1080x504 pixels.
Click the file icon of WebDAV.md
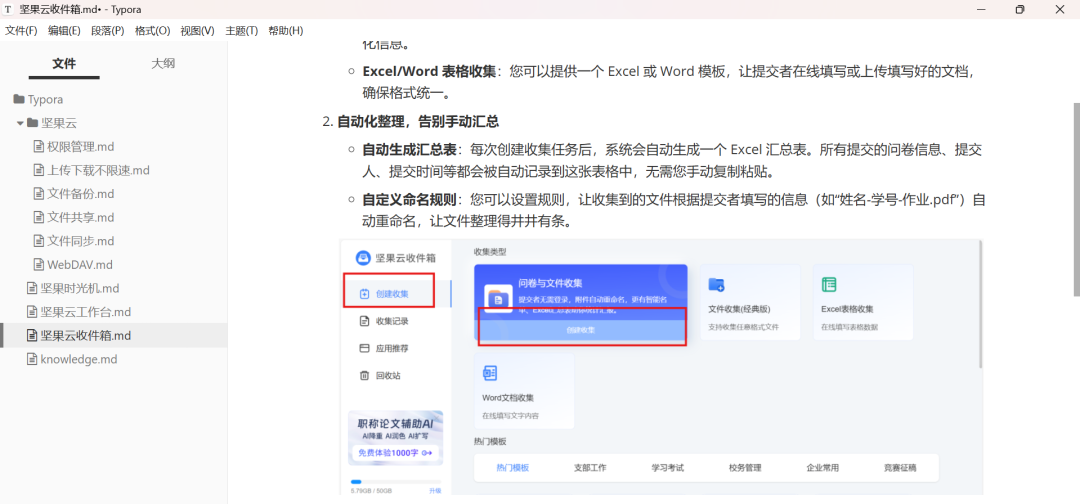point(39,264)
